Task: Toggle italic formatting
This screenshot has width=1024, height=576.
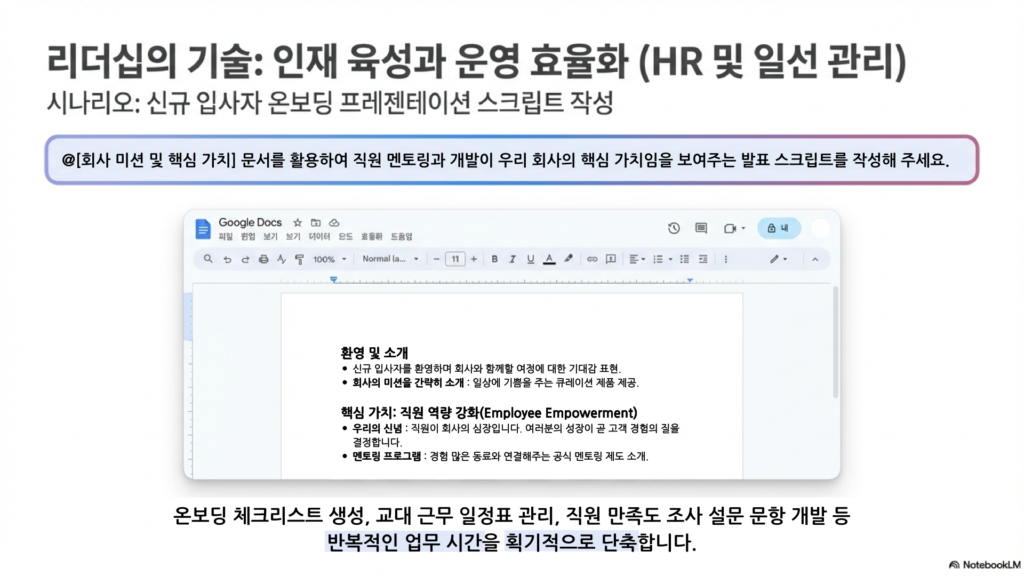Action: pyautogui.click(x=513, y=259)
